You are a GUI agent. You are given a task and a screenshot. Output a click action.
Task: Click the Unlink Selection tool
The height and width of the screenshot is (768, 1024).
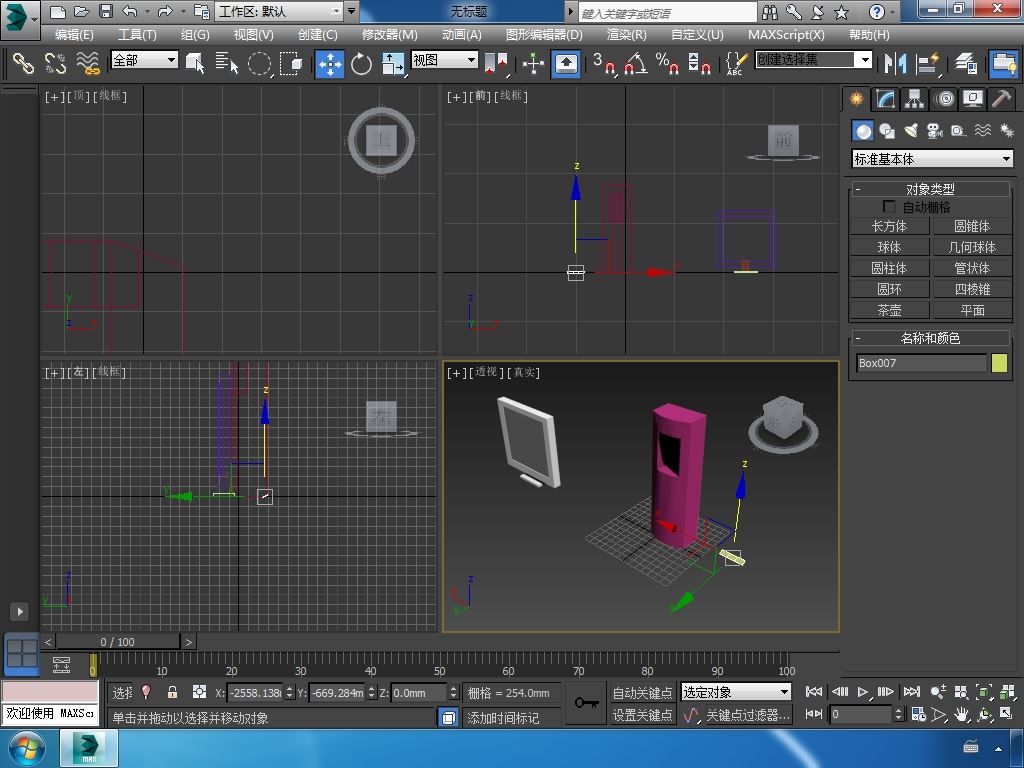pyautogui.click(x=56, y=63)
